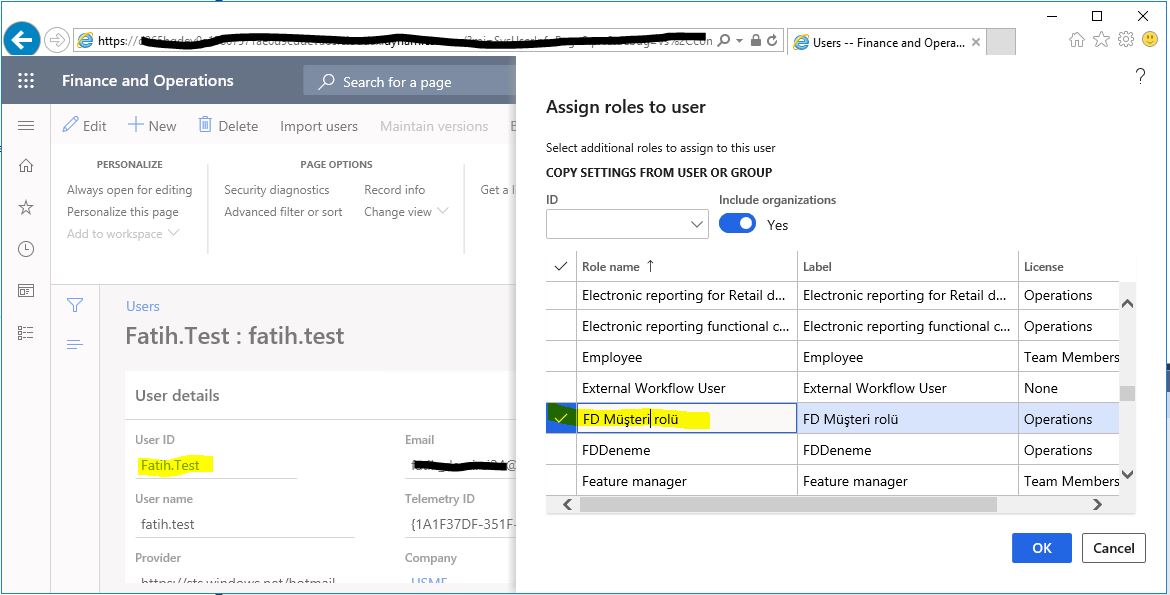Click Delete in the action bar
The height and width of the screenshot is (595, 1170).
click(228, 126)
